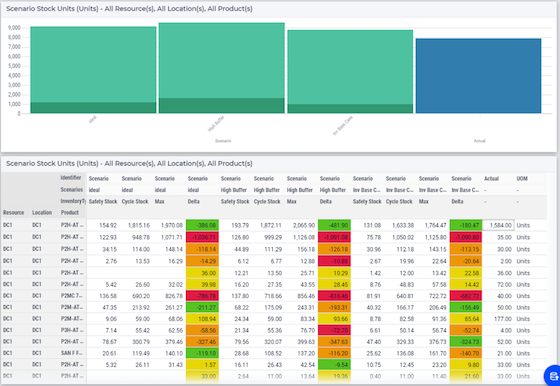This screenshot has width=560, height=386.
Task: Click the green delta cell -9.54
Action: click(334, 365)
